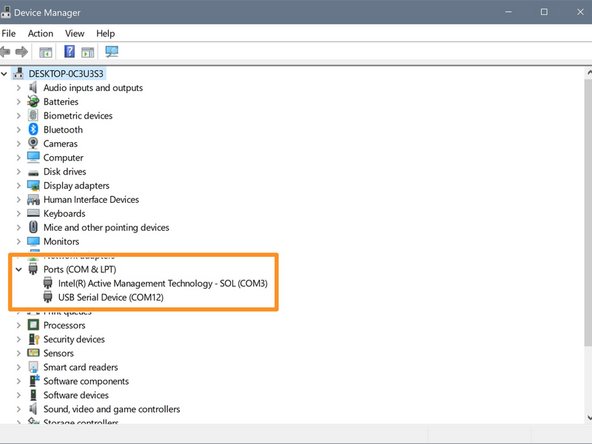Image resolution: width=592 pixels, height=444 pixels.
Task: Click the Display adapters icon
Action: coord(33,185)
